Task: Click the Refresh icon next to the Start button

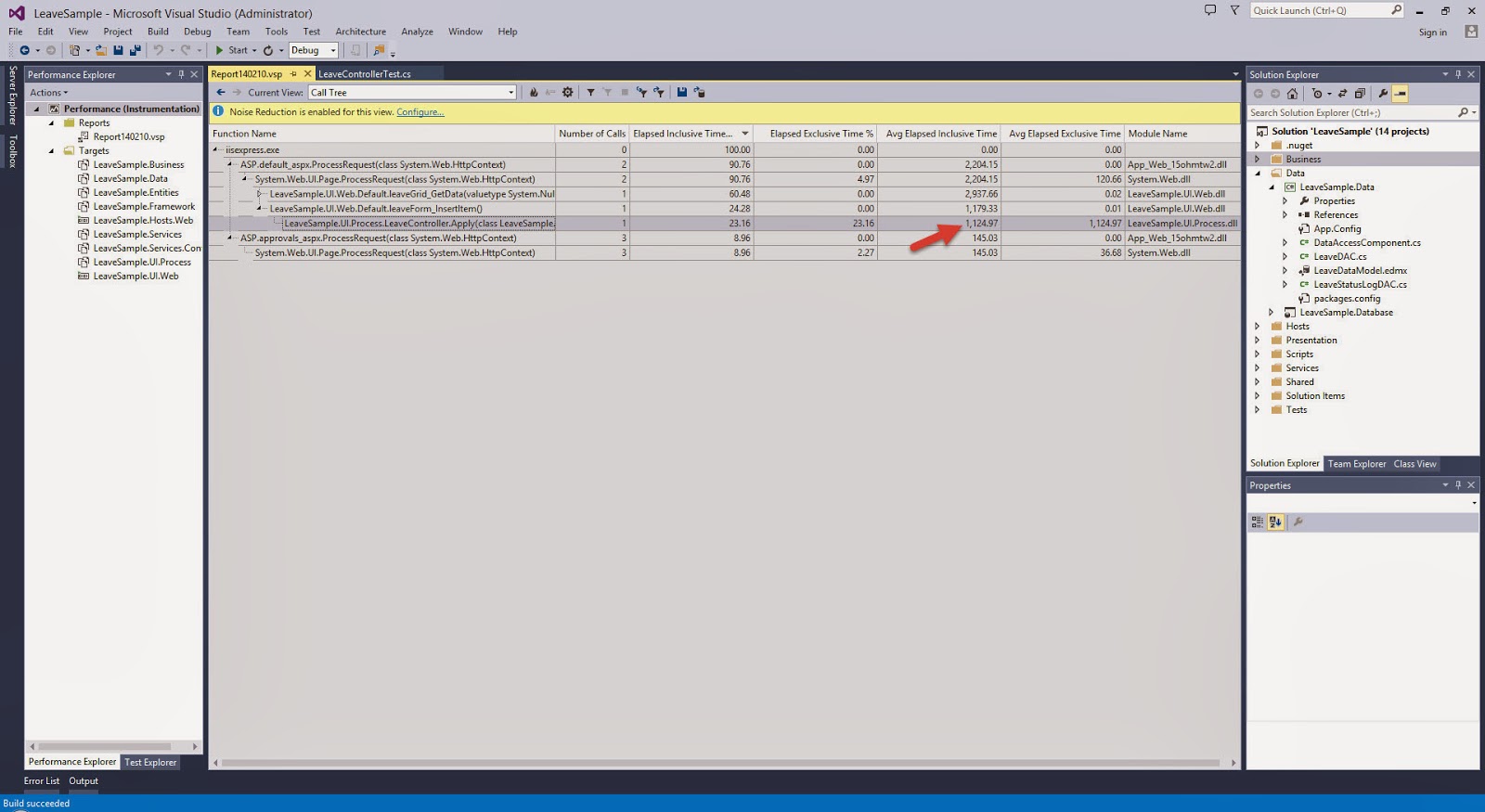Action: pos(268,50)
